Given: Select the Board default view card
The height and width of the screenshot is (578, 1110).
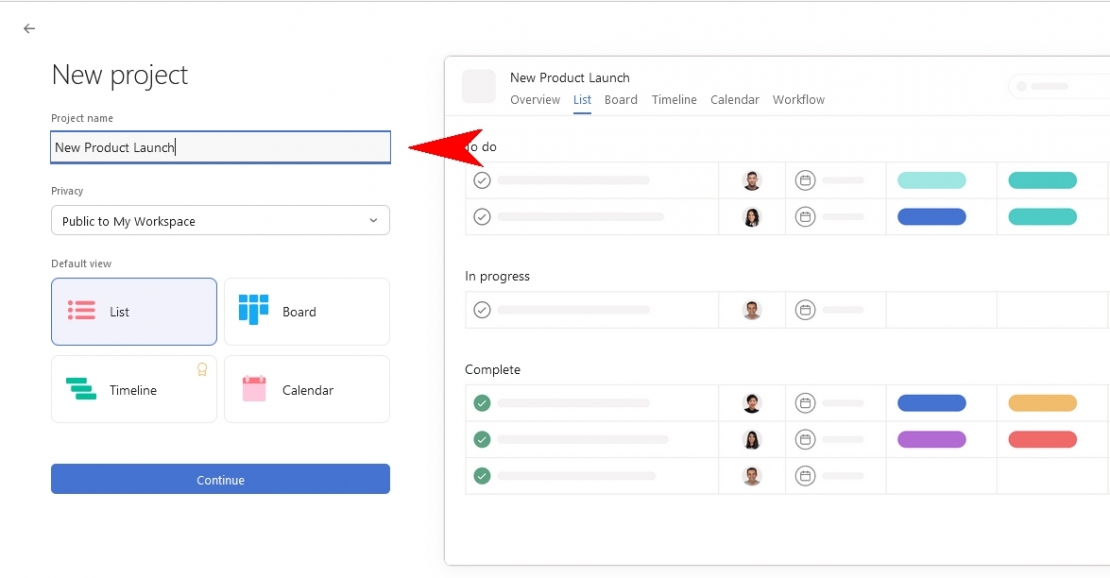Looking at the screenshot, I should (306, 311).
